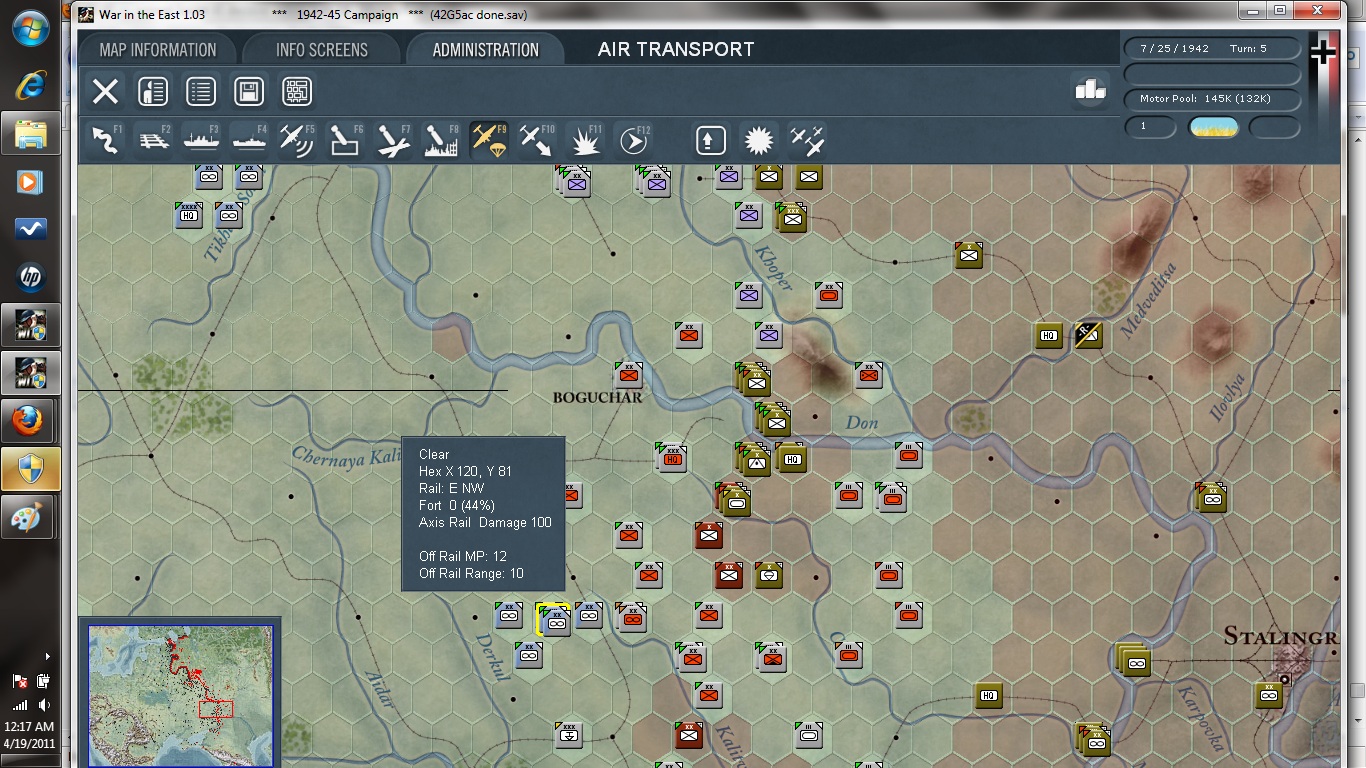The height and width of the screenshot is (768, 1366).
Task: Click the "Don" river label
Action: 862,423
